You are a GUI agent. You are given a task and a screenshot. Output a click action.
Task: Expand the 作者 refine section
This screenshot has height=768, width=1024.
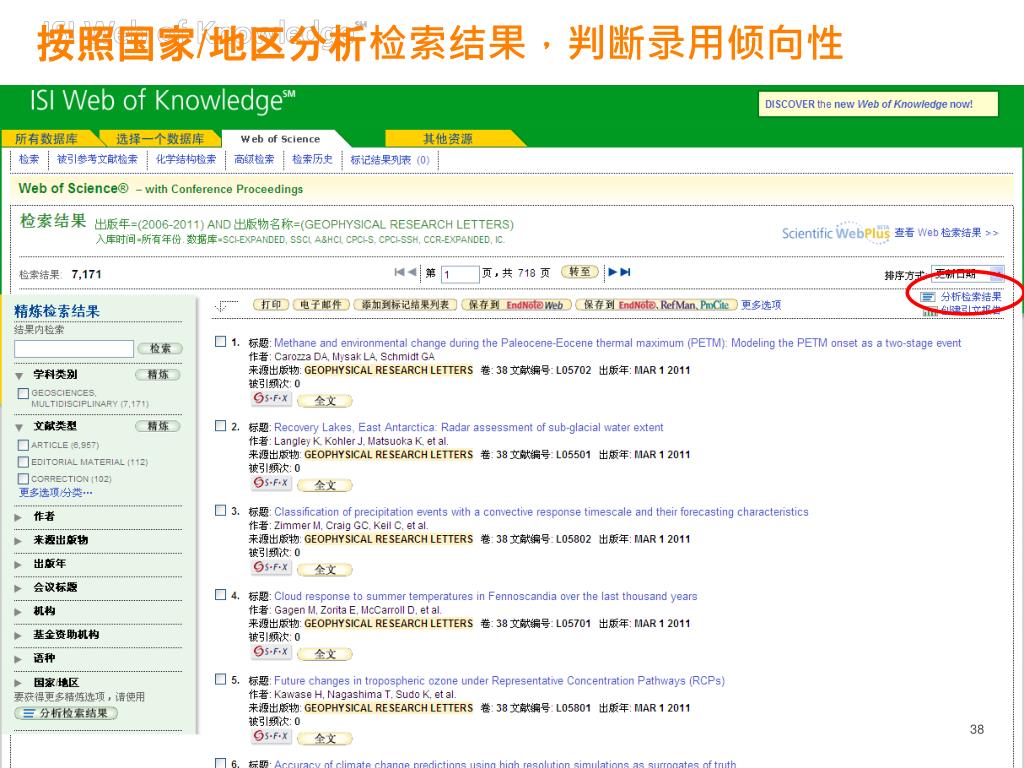(x=18, y=517)
